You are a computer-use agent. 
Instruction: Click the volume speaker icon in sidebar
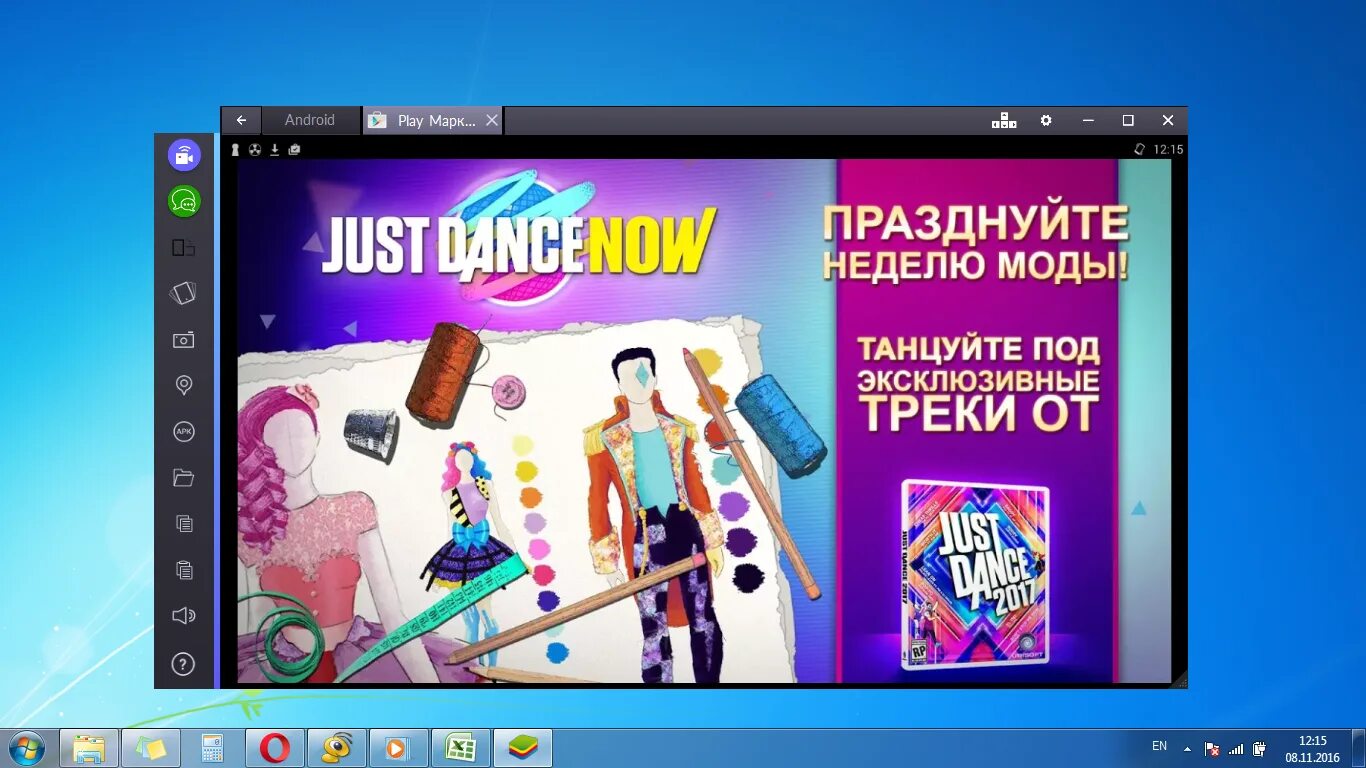tap(183, 616)
